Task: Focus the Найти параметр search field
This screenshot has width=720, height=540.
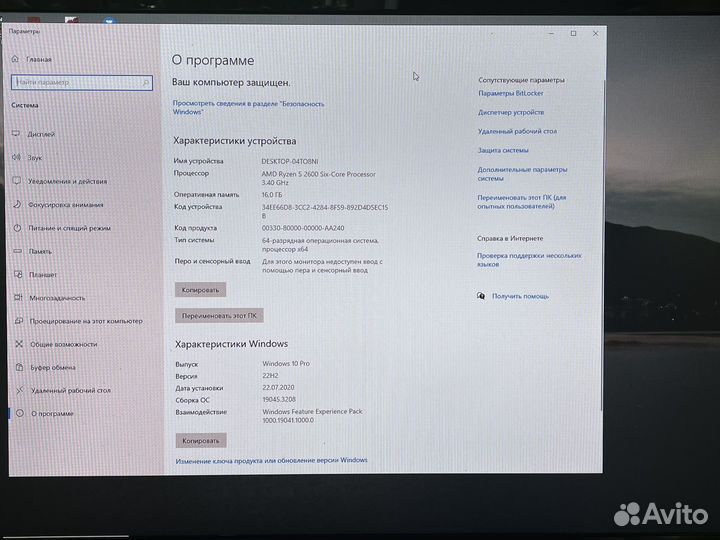Action: point(82,83)
